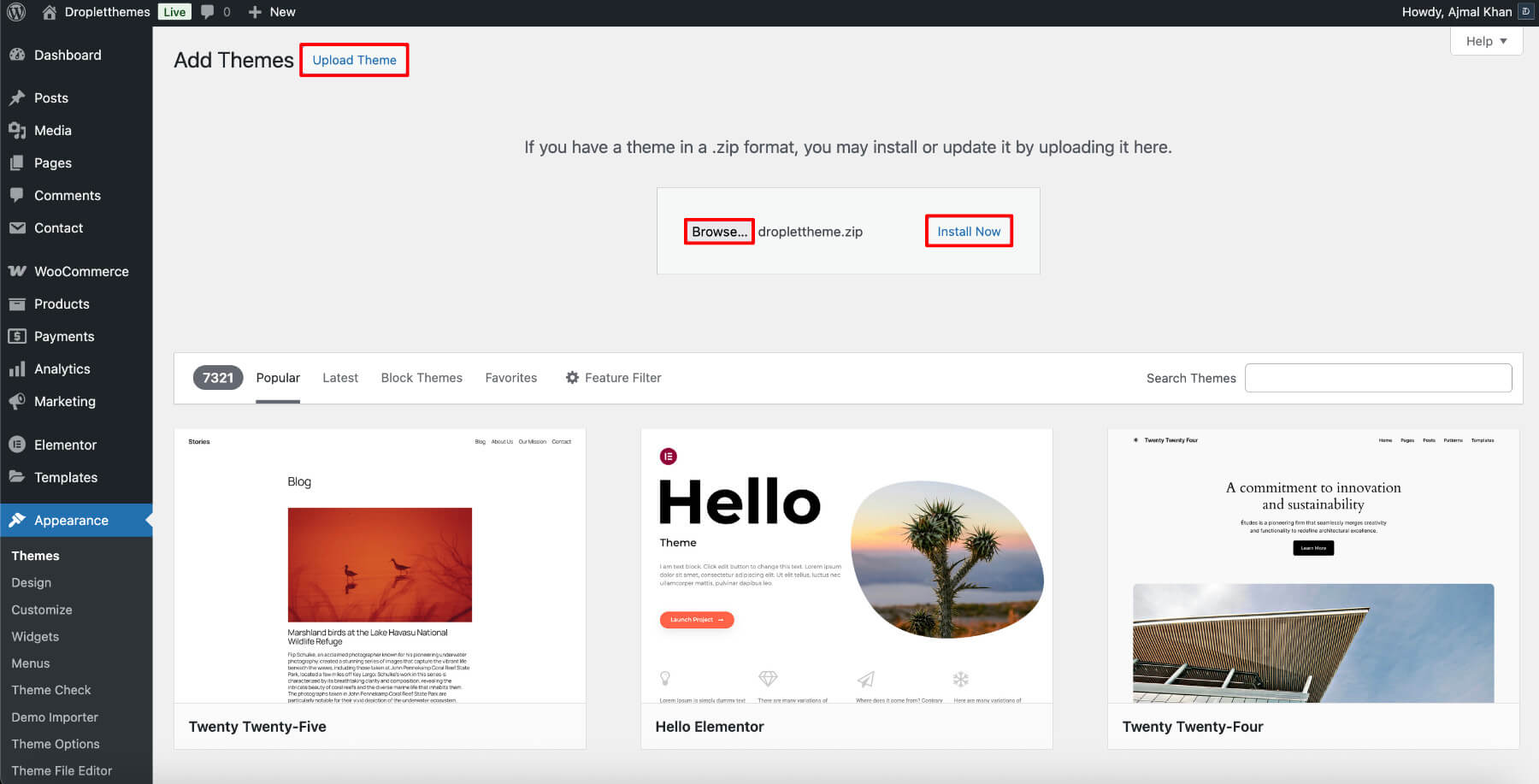
Task: Select the Elementor sidebar icon
Action: (x=19, y=445)
